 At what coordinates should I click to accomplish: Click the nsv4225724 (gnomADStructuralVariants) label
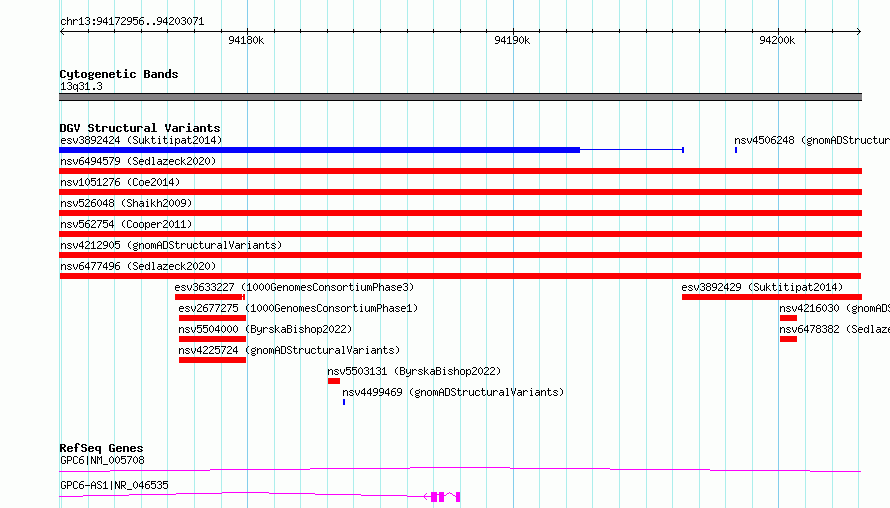tap(289, 350)
